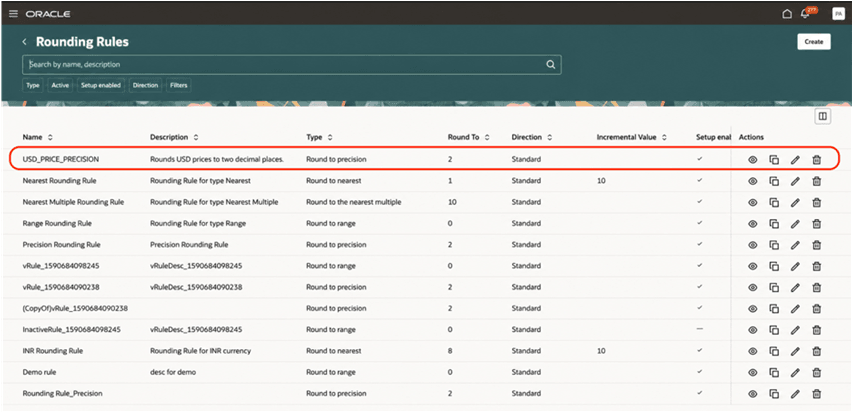The width and height of the screenshot is (854, 414).
Task: Click 'Rounding Rule for INR currency' description
Action: pos(200,351)
